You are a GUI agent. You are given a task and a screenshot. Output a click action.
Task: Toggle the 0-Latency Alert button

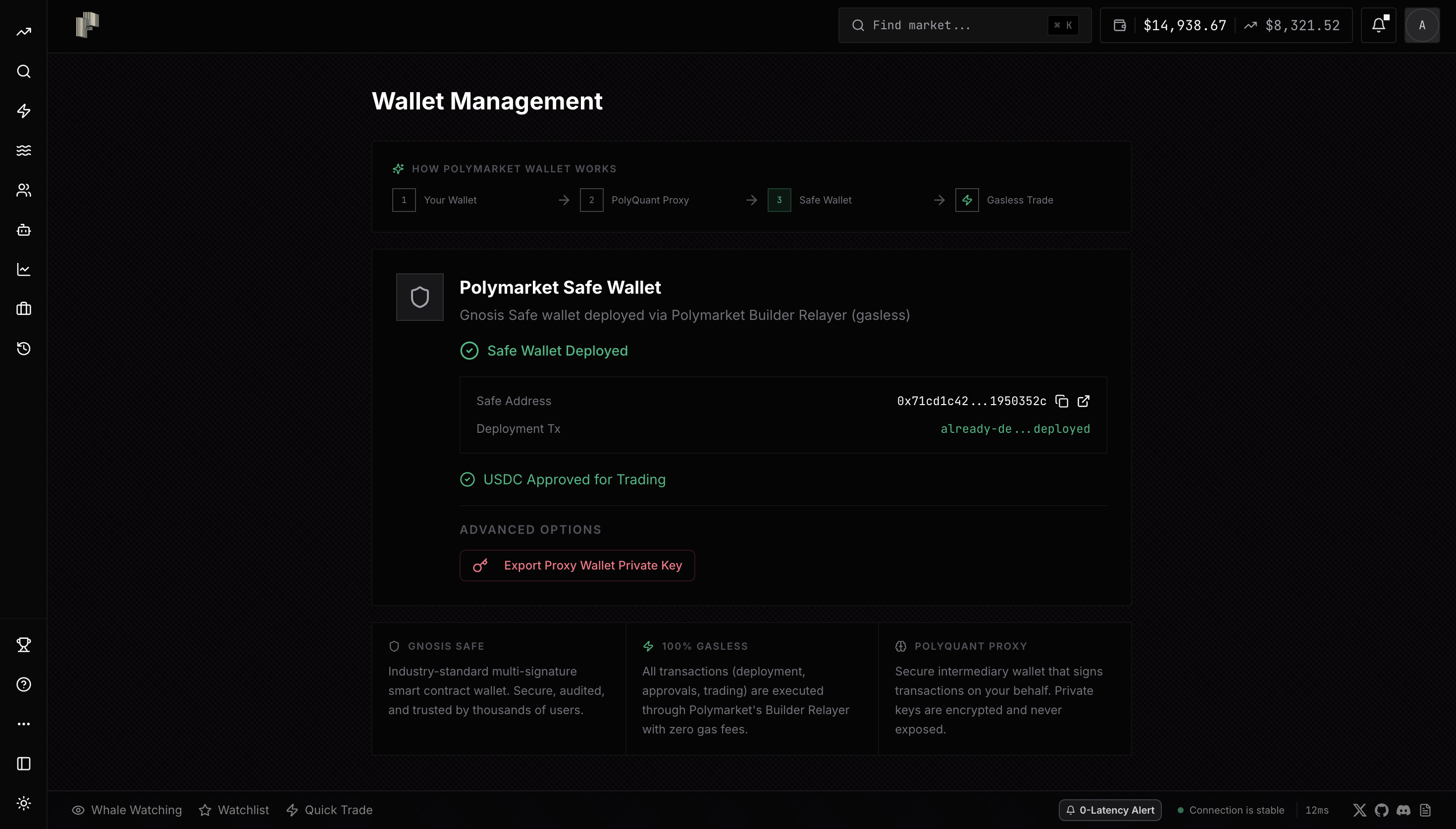pyautogui.click(x=1110, y=810)
